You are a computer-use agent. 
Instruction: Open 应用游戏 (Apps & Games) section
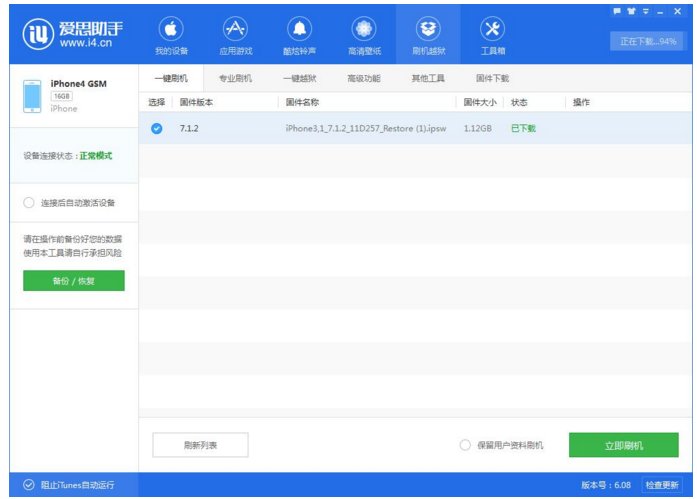point(236,36)
